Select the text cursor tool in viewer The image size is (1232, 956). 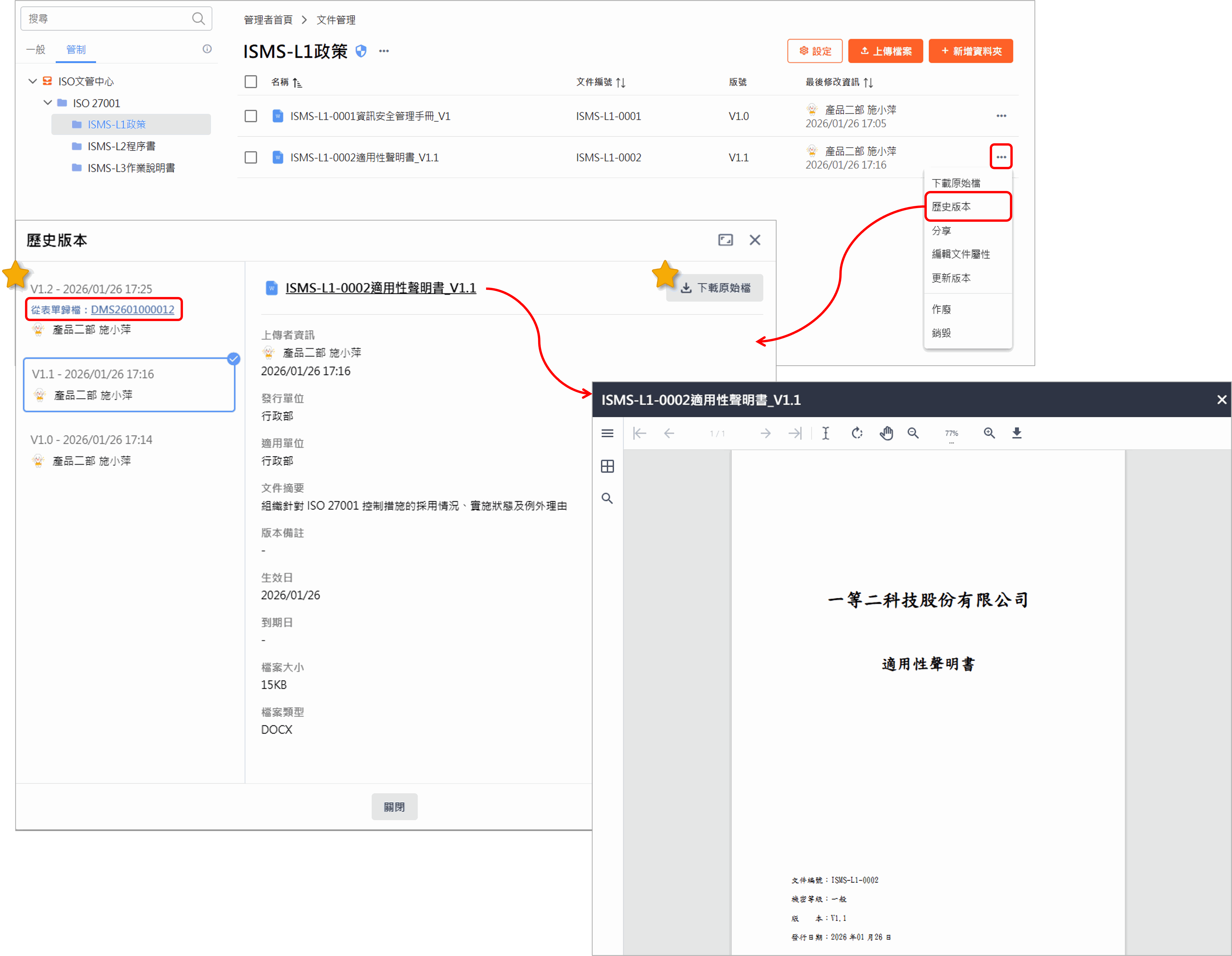pyautogui.click(x=825, y=433)
